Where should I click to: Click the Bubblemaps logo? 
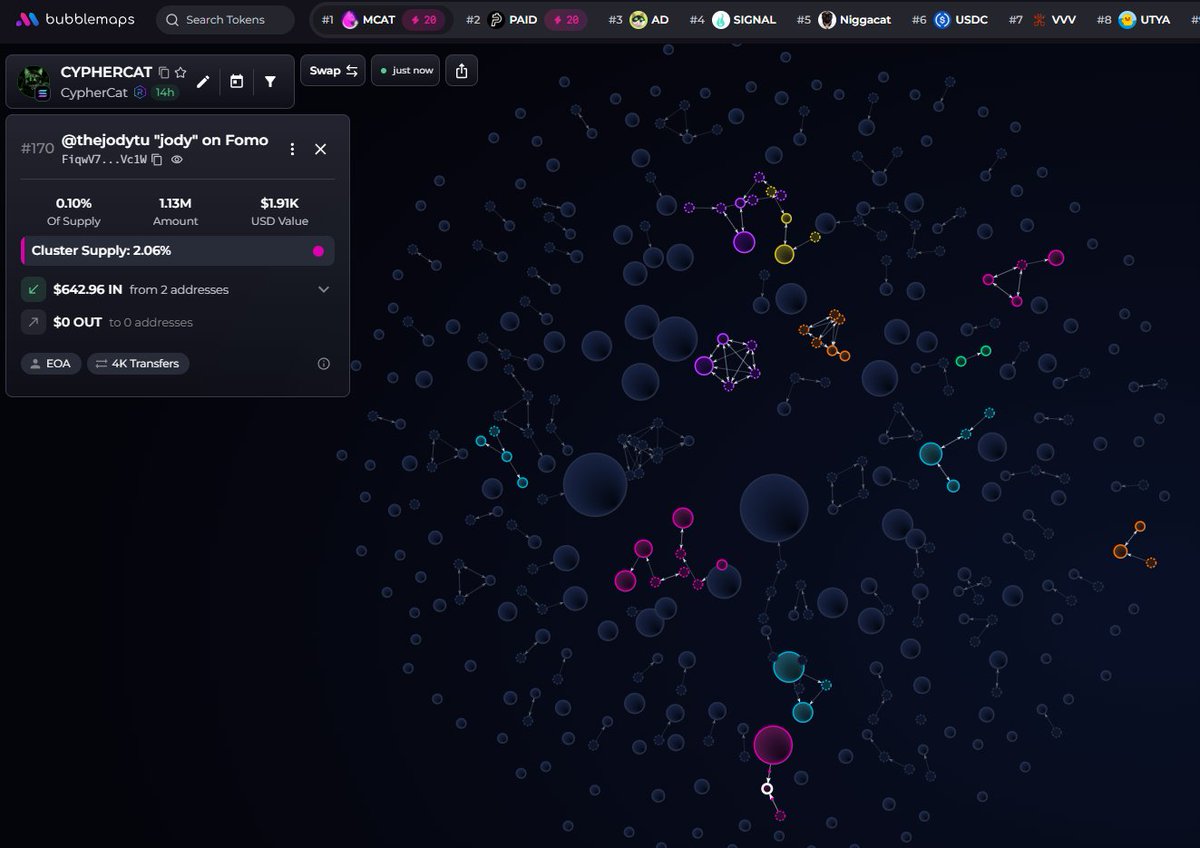[x=75, y=20]
